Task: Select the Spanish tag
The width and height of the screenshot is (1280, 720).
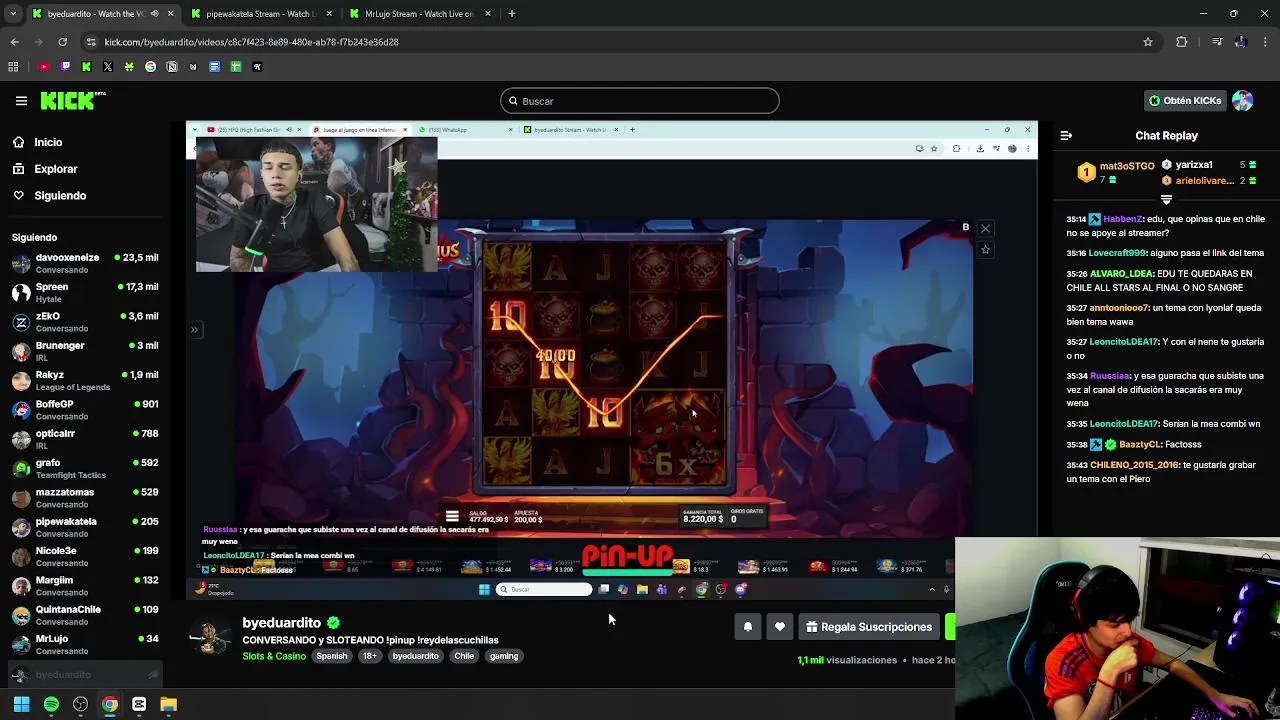Action: tap(332, 656)
